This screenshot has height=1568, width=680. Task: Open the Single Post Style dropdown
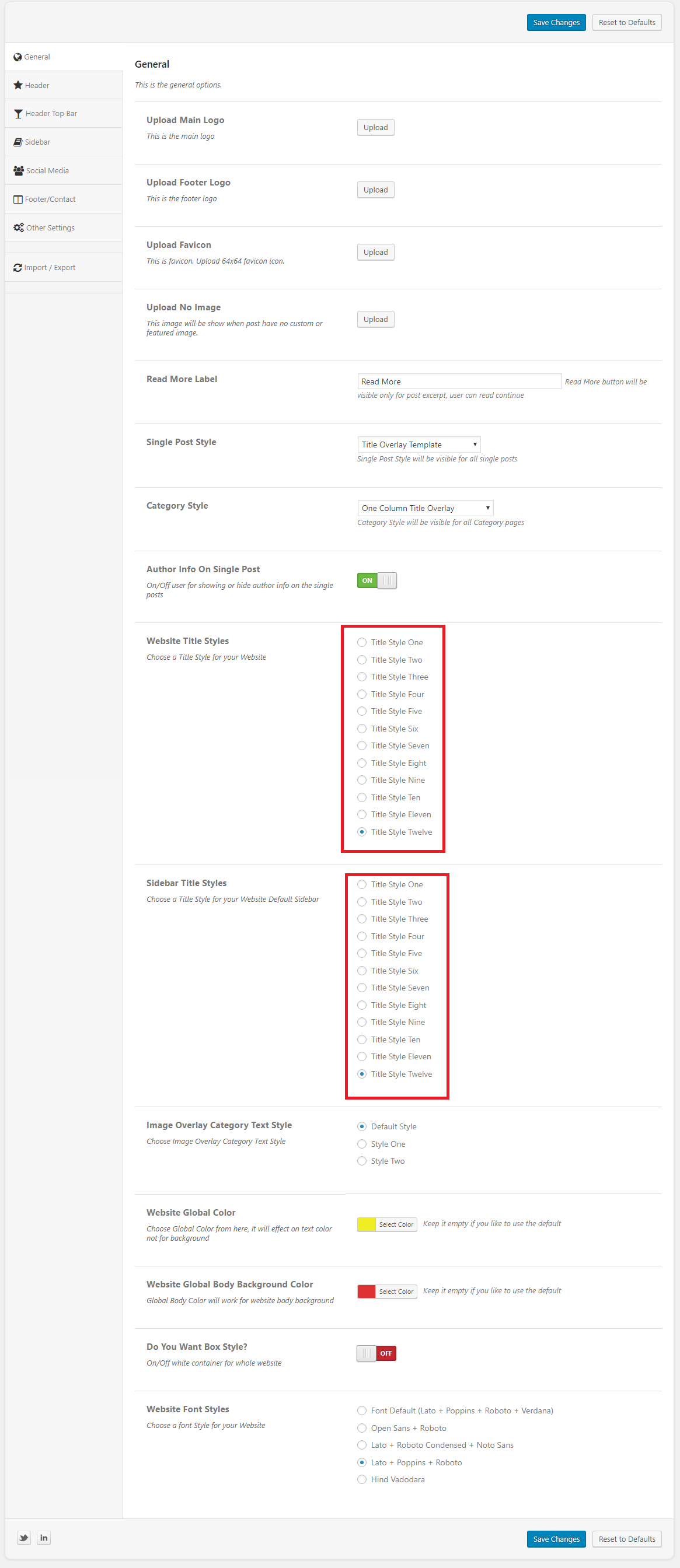tap(419, 444)
